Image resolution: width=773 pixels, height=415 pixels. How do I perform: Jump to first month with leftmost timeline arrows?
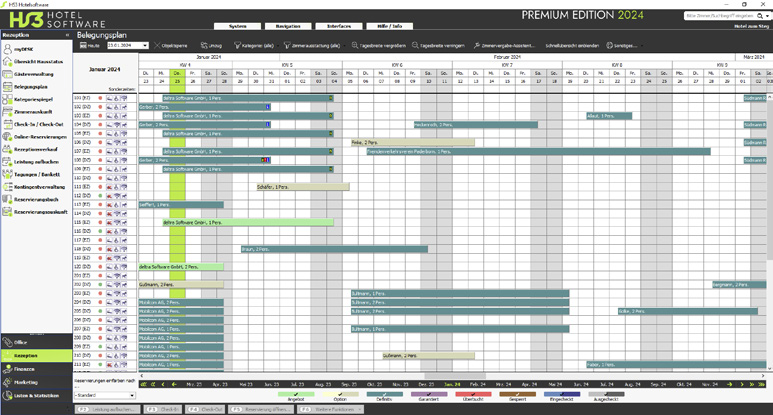pos(143,384)
